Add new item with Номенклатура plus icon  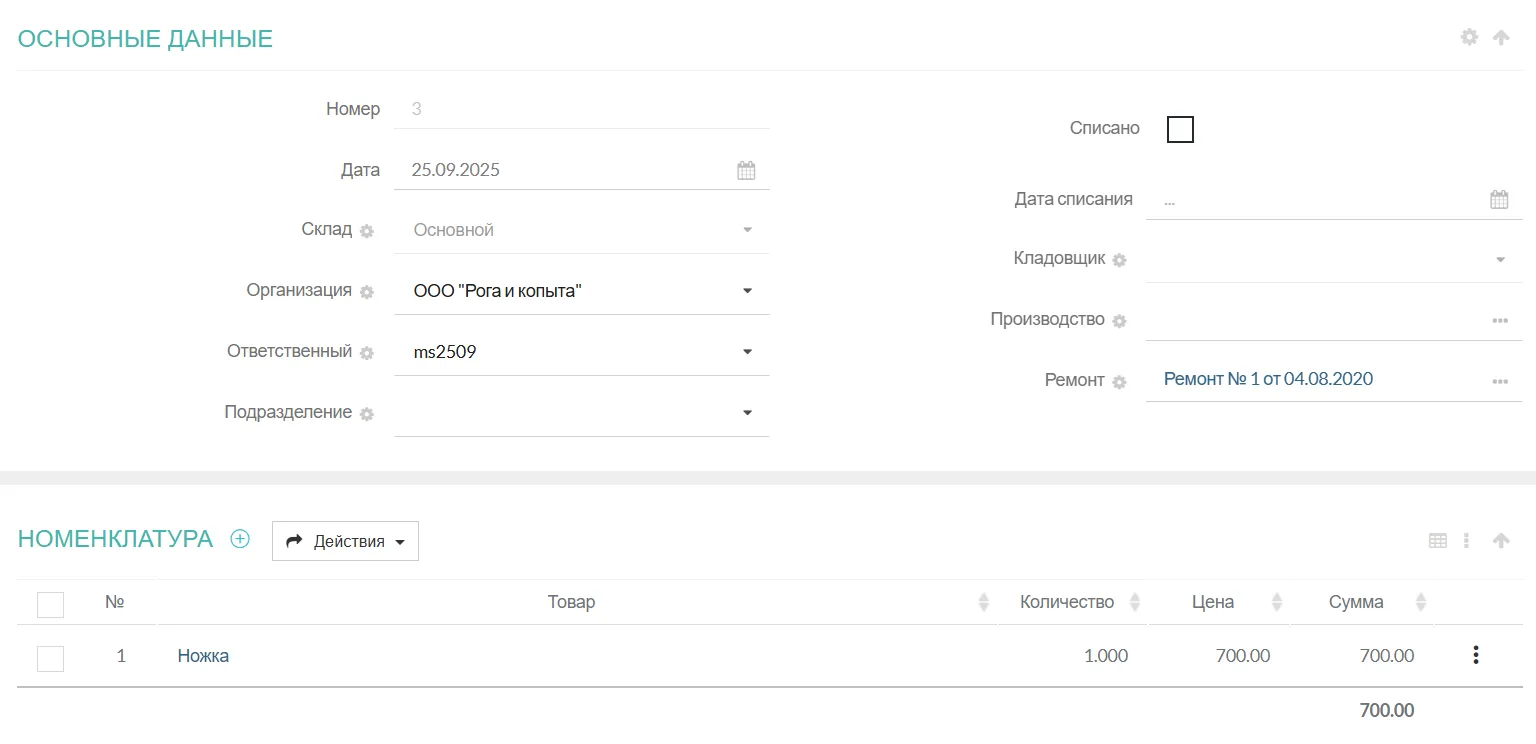click(240, 539)
